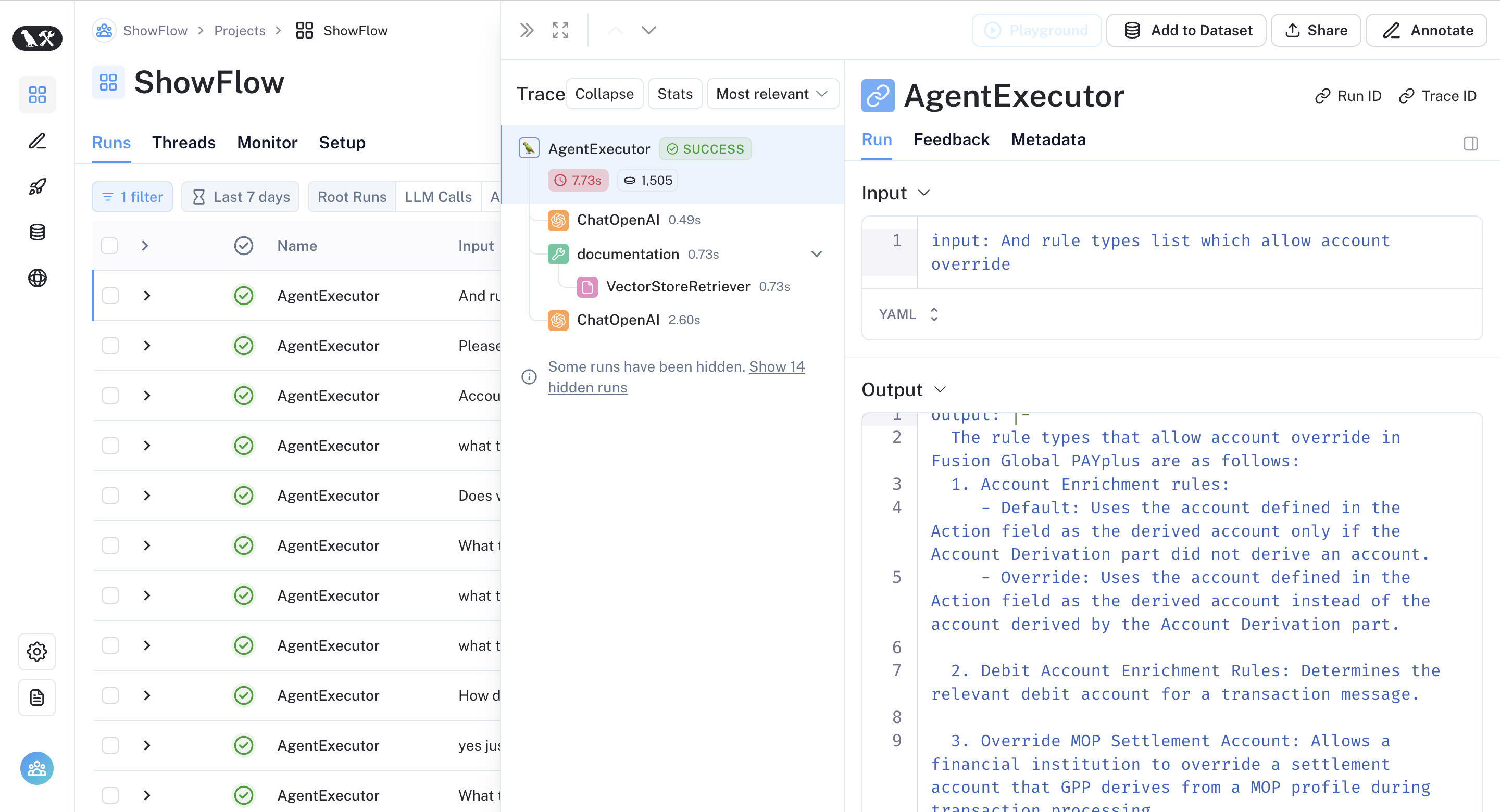Open the Most relevant sort dropdown

click(x=772, y=94)
